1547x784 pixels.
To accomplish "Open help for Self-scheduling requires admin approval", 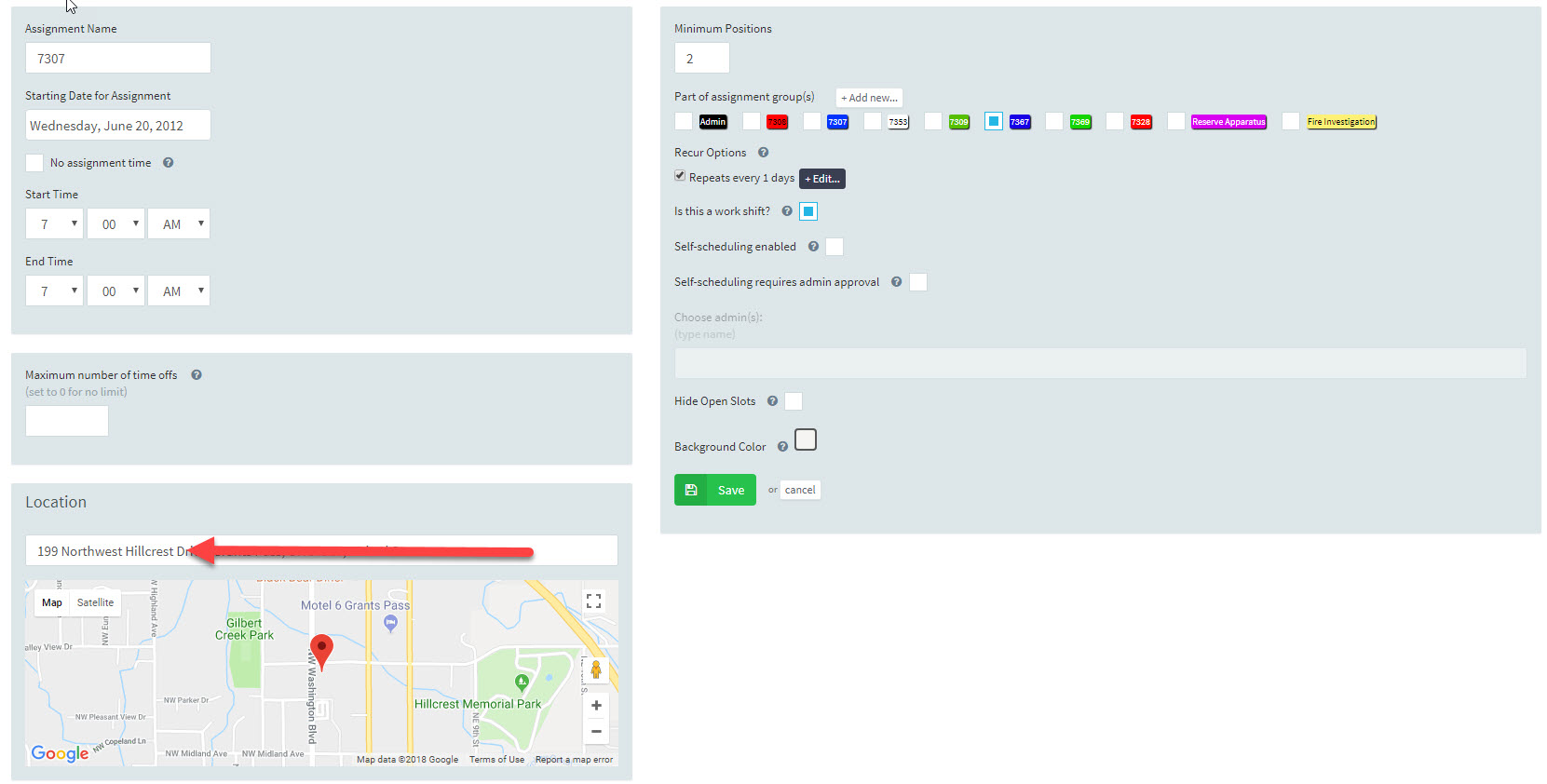I will pyautogui.click(x=896, y=282).
